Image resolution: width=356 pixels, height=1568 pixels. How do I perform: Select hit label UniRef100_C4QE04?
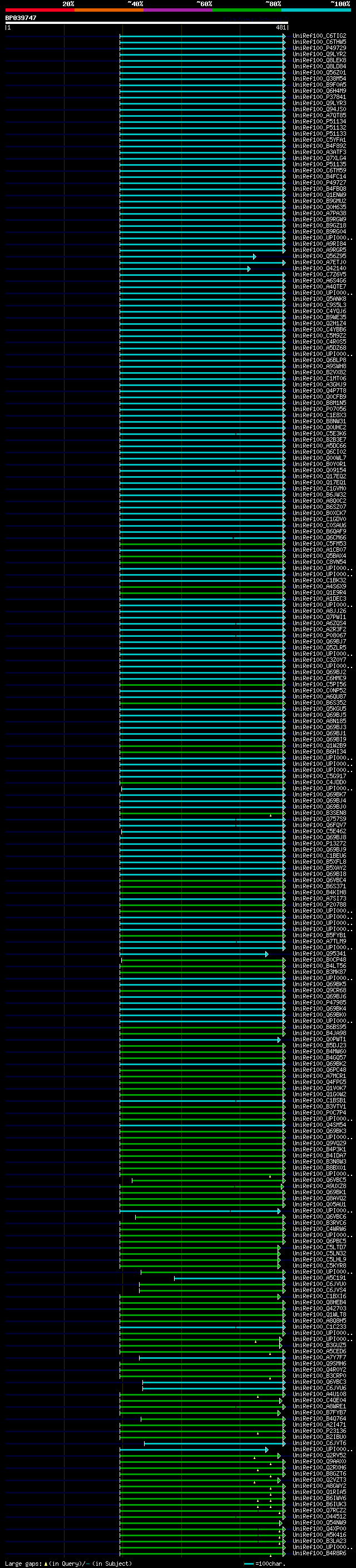point(319,1401)
